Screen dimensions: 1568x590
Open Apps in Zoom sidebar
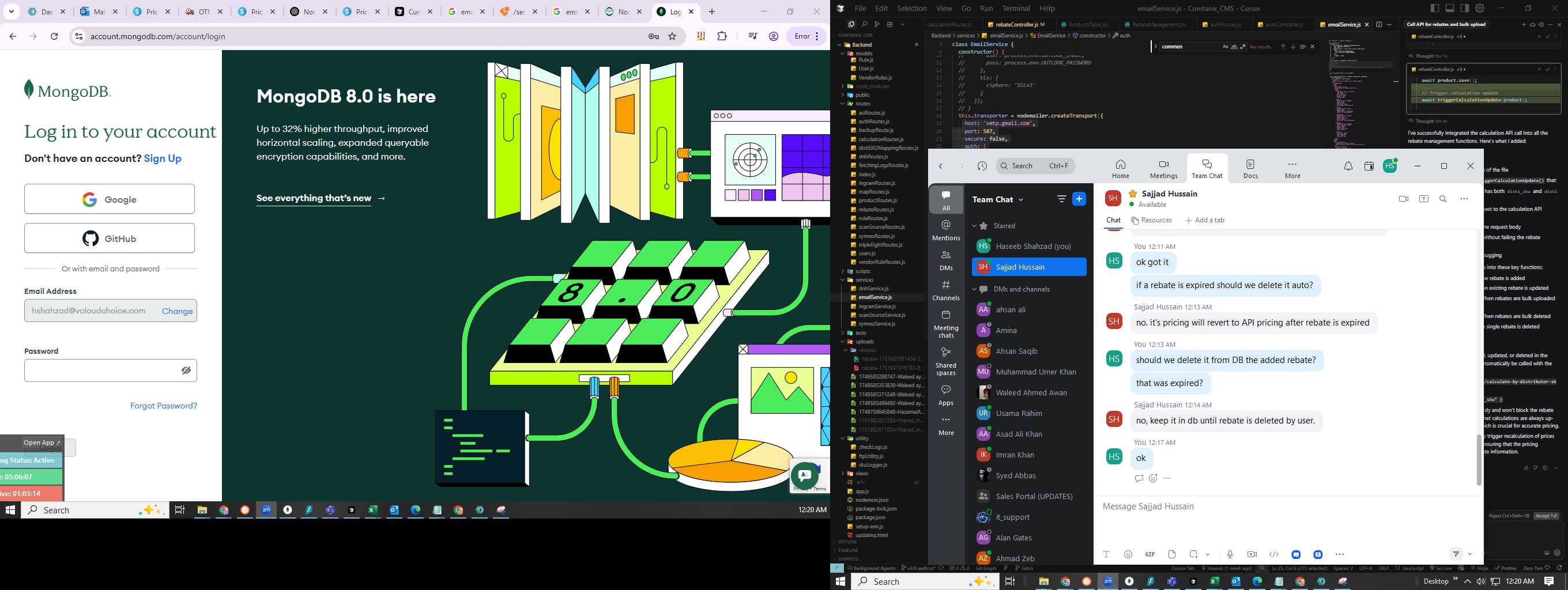tap(946, 395)
